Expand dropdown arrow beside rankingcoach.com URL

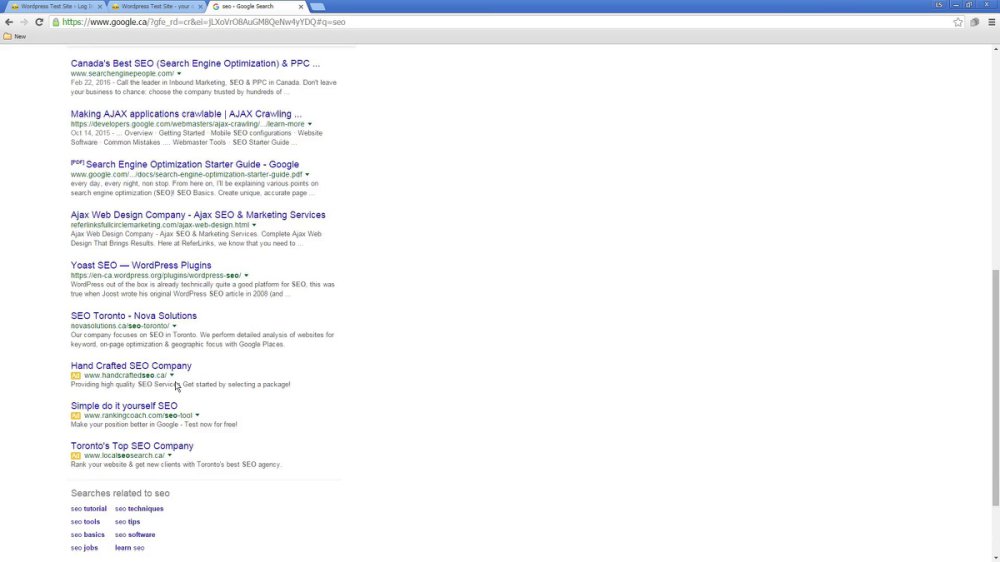point(197,415)
